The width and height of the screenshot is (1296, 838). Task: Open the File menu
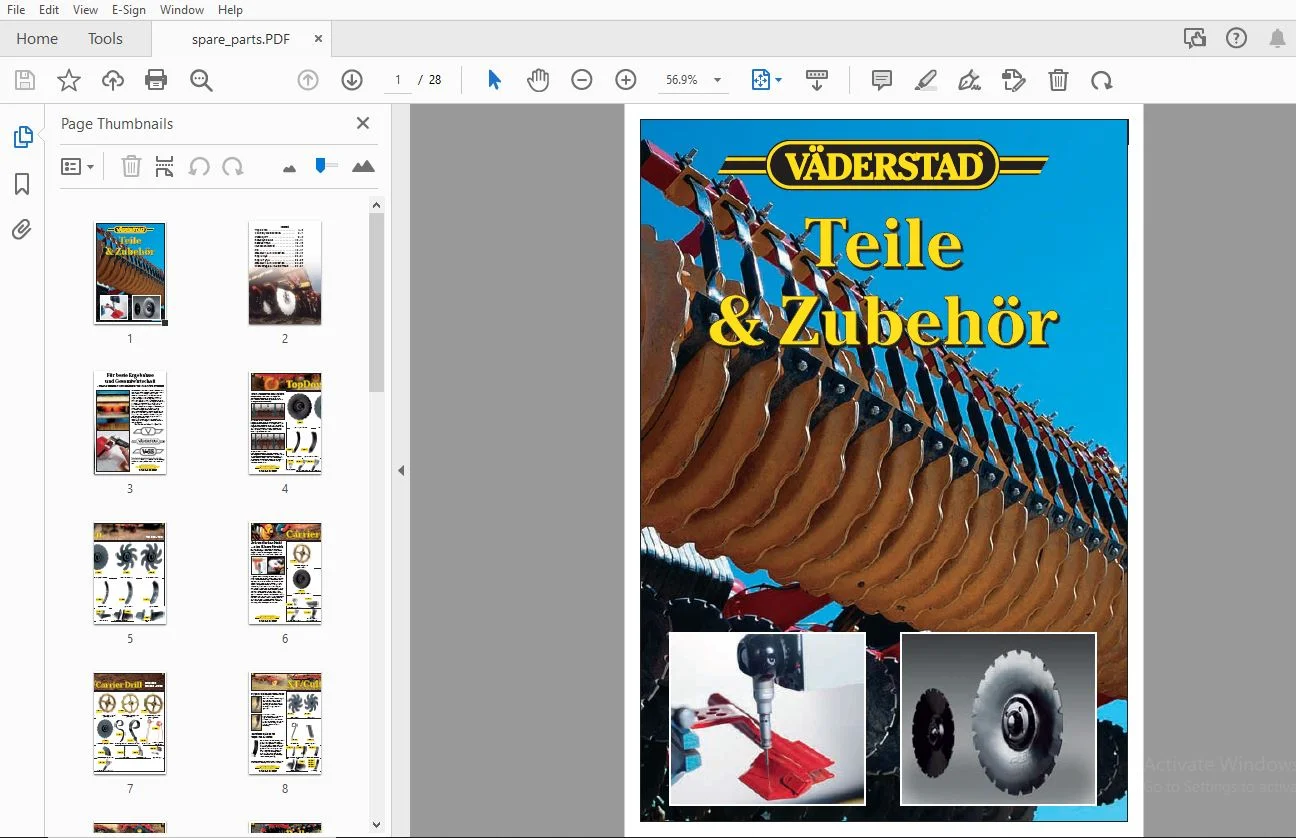(x=17, y=10)
